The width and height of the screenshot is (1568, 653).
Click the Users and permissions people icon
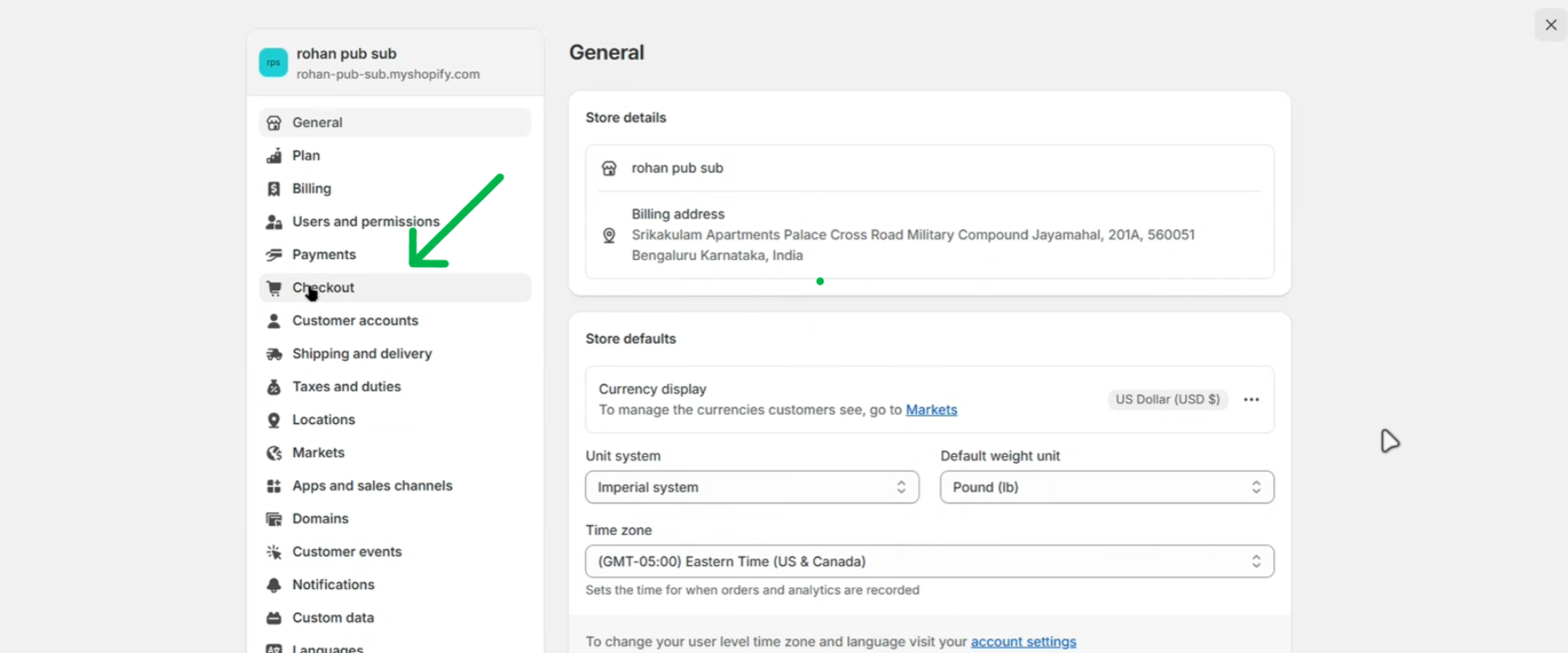tap(274, 222)
